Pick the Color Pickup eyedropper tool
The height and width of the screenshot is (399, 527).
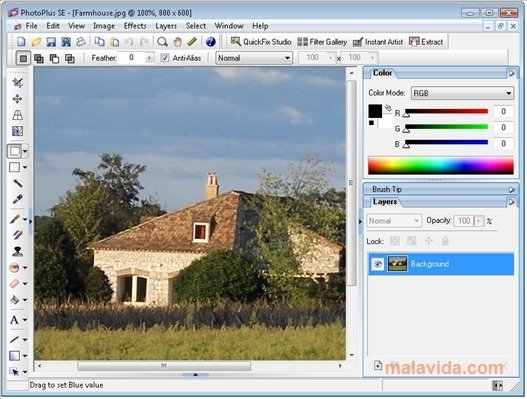(17, 199)
